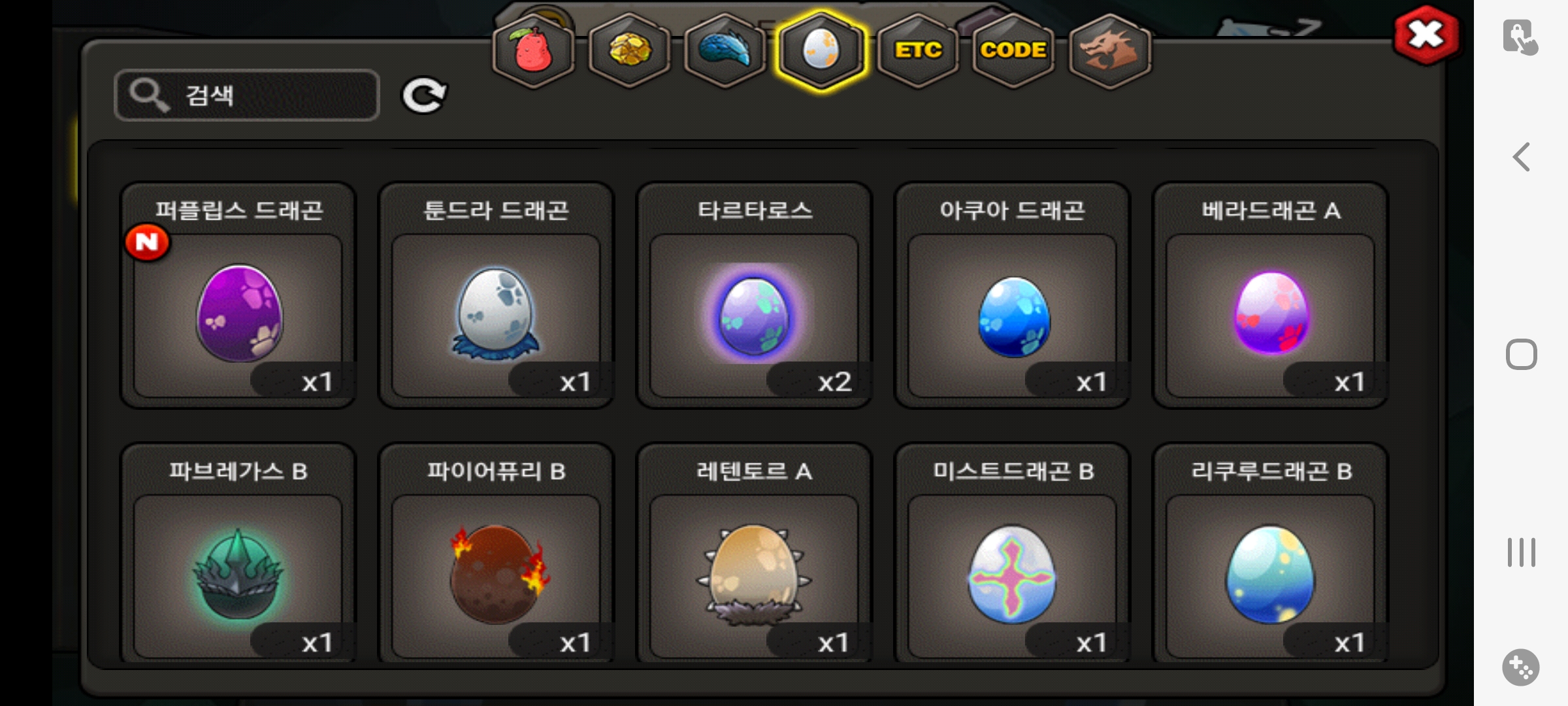Switch to the ETC tab
Image resolution: width=1568 pixels, height=706 pixels.
point(918,51)
